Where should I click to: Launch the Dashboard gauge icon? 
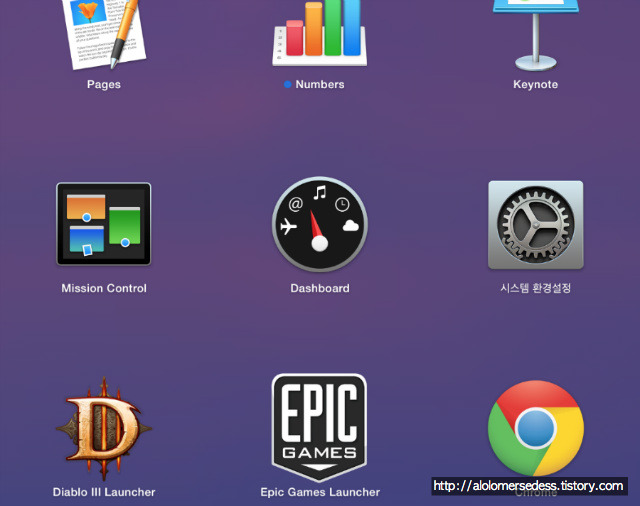point(320,224)
